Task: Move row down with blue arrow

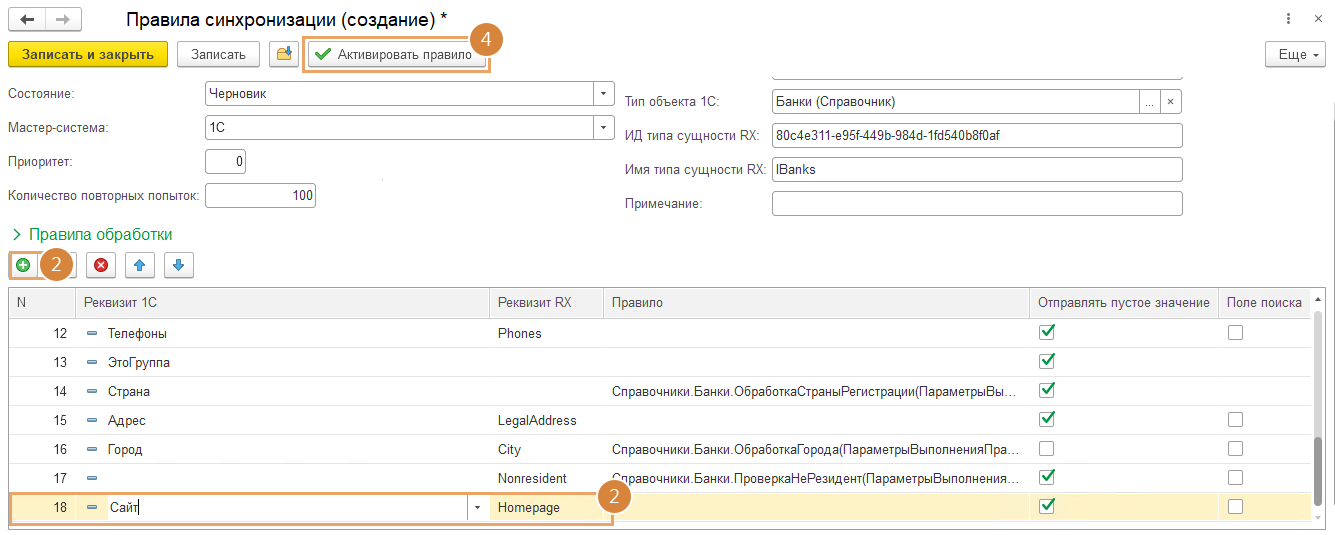Action: (178, 265)
